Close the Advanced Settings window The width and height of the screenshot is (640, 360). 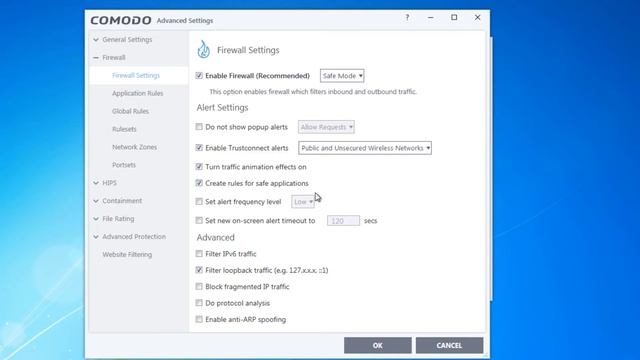[477, 18]
